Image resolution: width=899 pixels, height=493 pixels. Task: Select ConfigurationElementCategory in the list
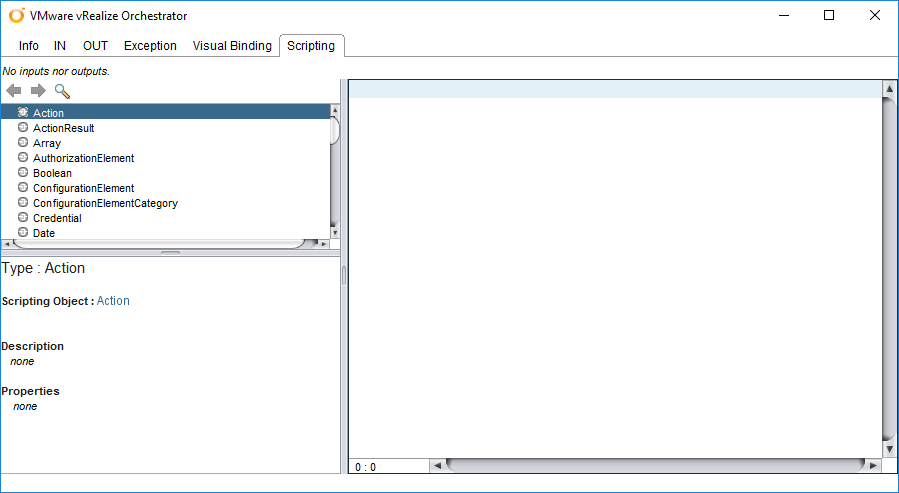pyautogui.click(x=105, y=203)
